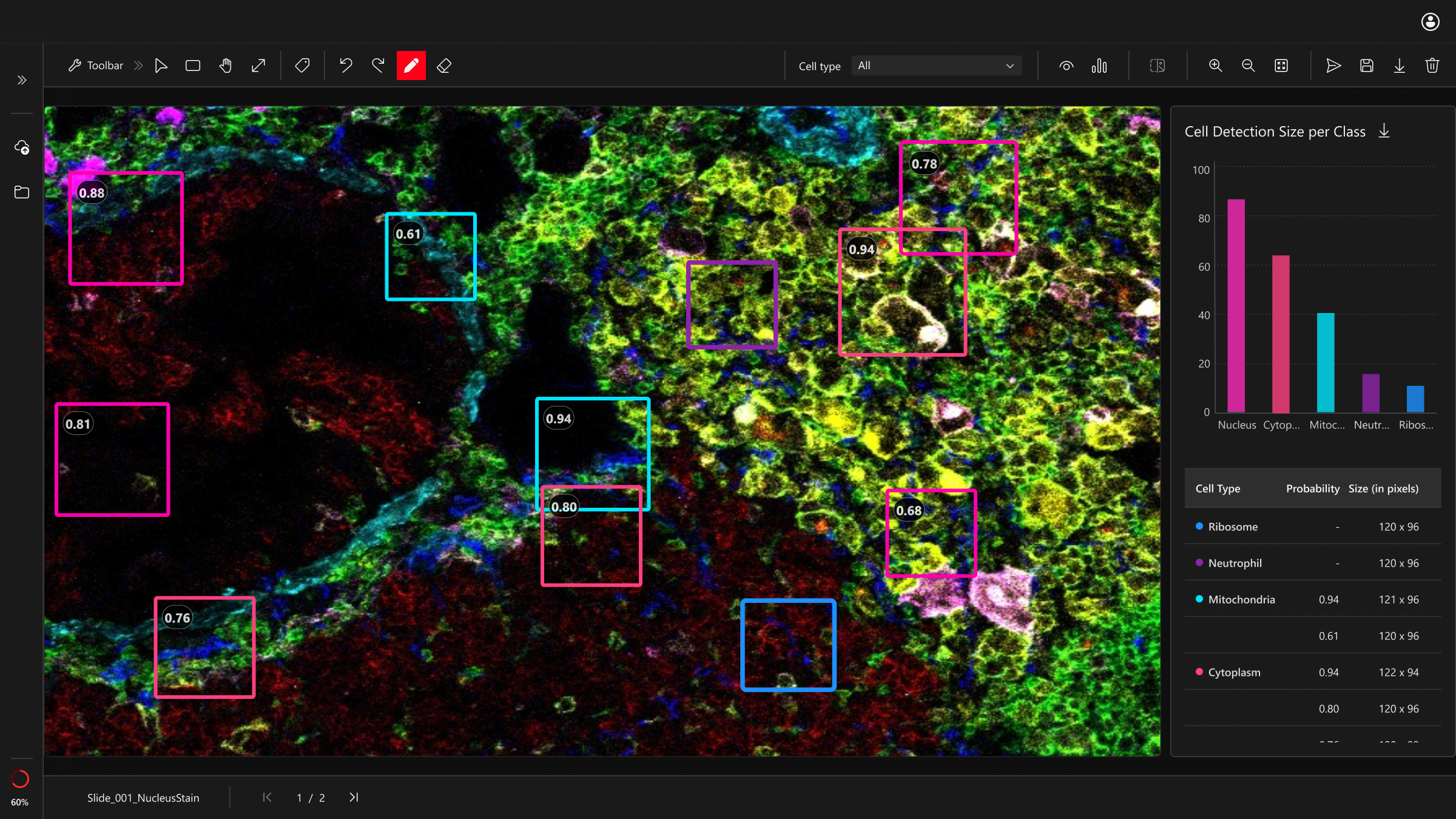
Task: Select the pointer selection tool
Action: click(161, 65)
